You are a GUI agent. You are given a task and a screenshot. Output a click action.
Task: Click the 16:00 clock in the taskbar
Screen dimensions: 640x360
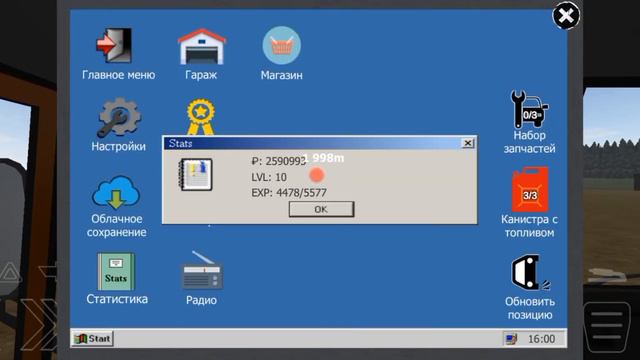[x=541, y=339]
